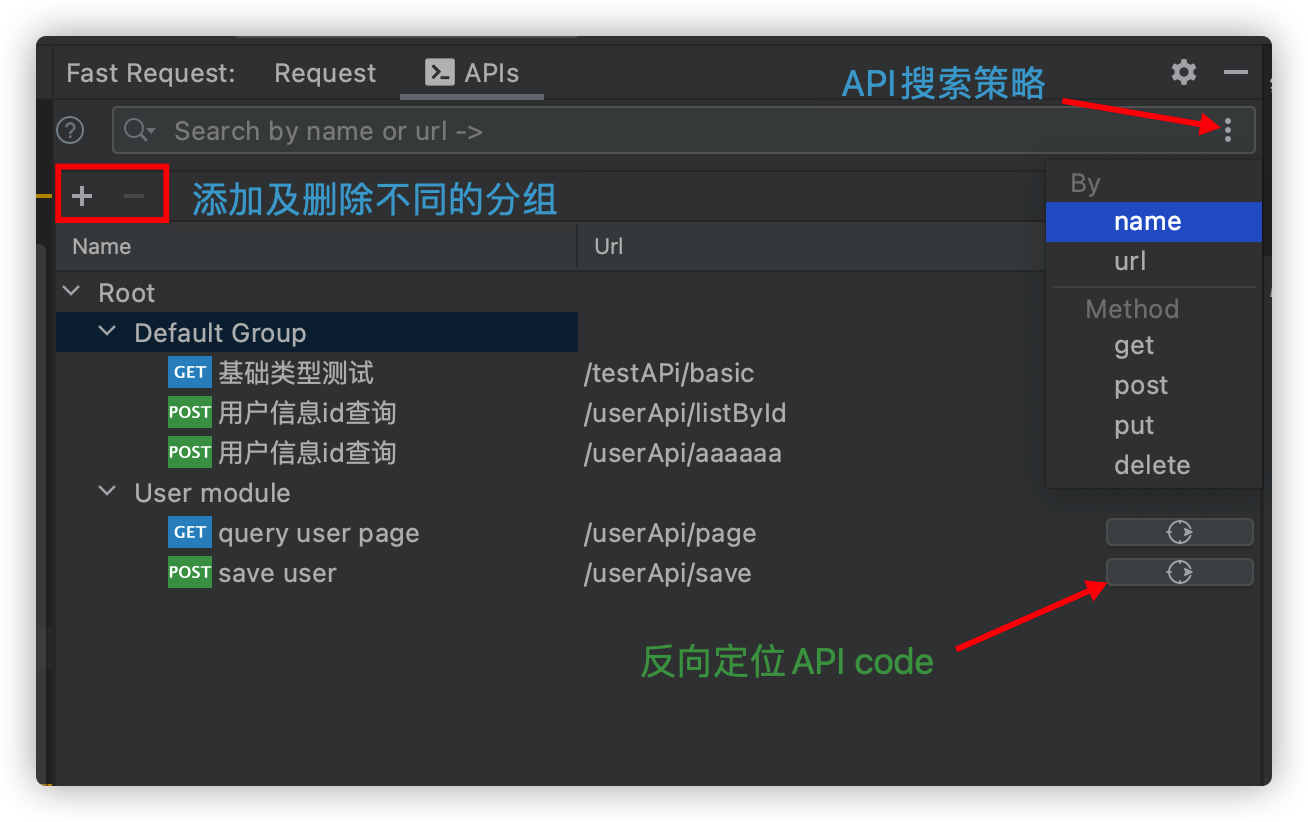
Task: Click the settings gear icon
Action: coord(1184,72)
